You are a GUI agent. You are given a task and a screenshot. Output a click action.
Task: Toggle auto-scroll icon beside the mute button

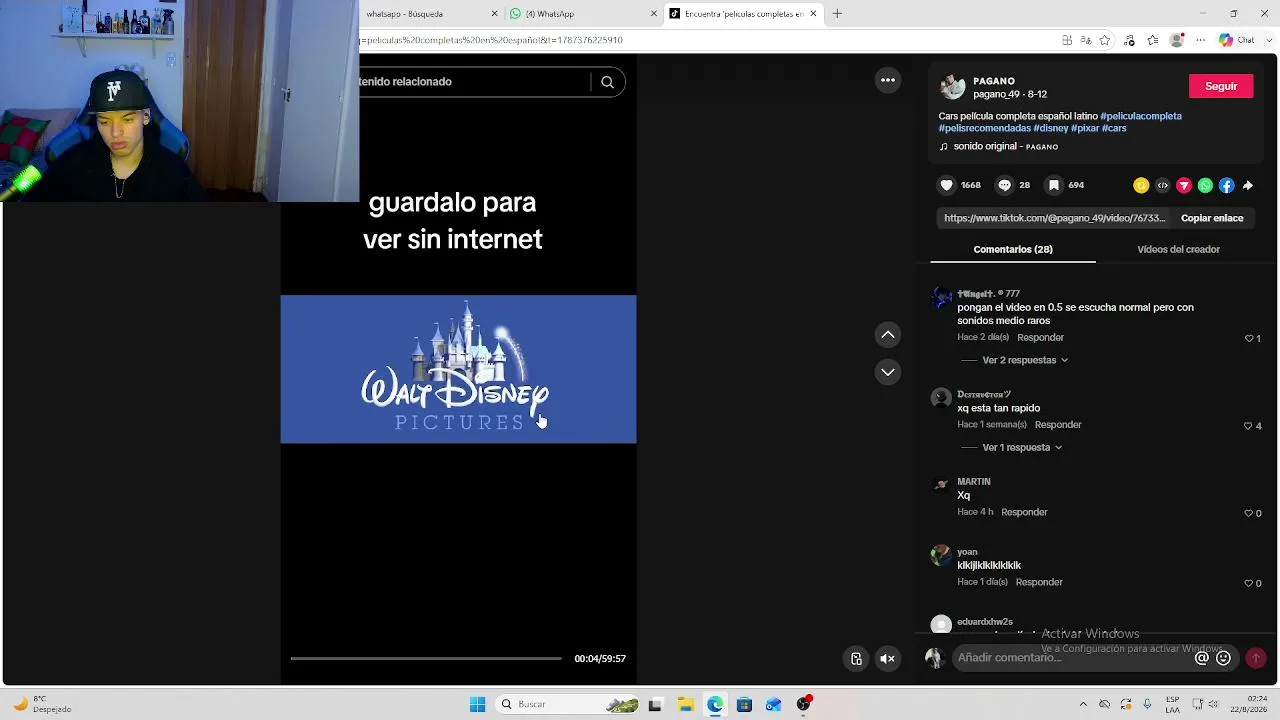856,658
